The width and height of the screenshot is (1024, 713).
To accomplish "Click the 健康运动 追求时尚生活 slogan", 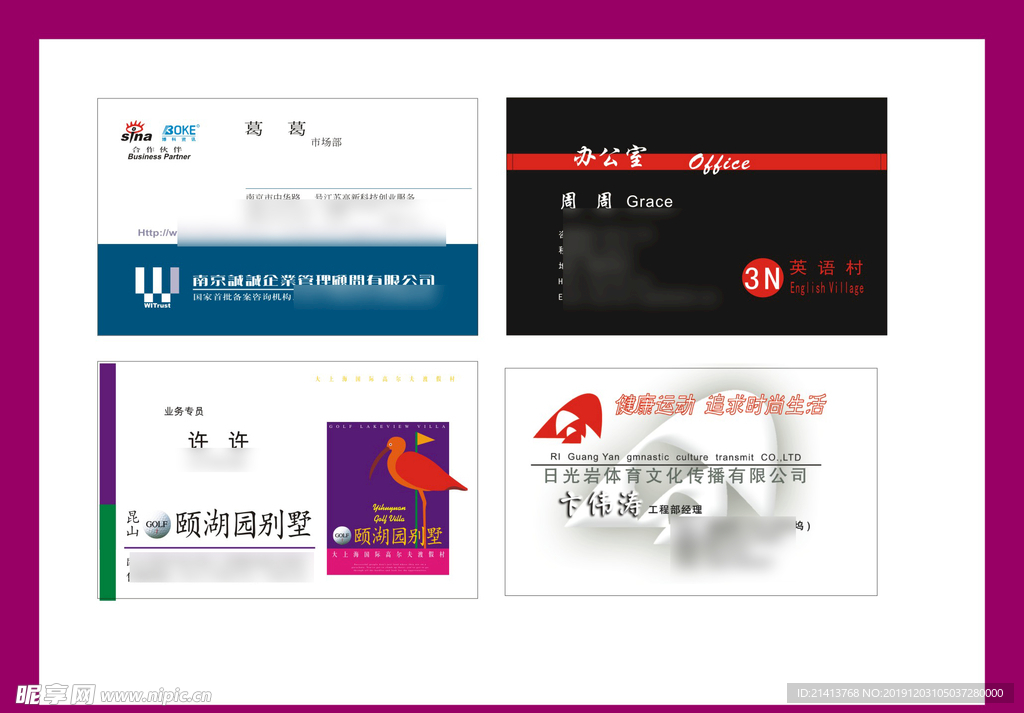I will click(x=720, y=405).
